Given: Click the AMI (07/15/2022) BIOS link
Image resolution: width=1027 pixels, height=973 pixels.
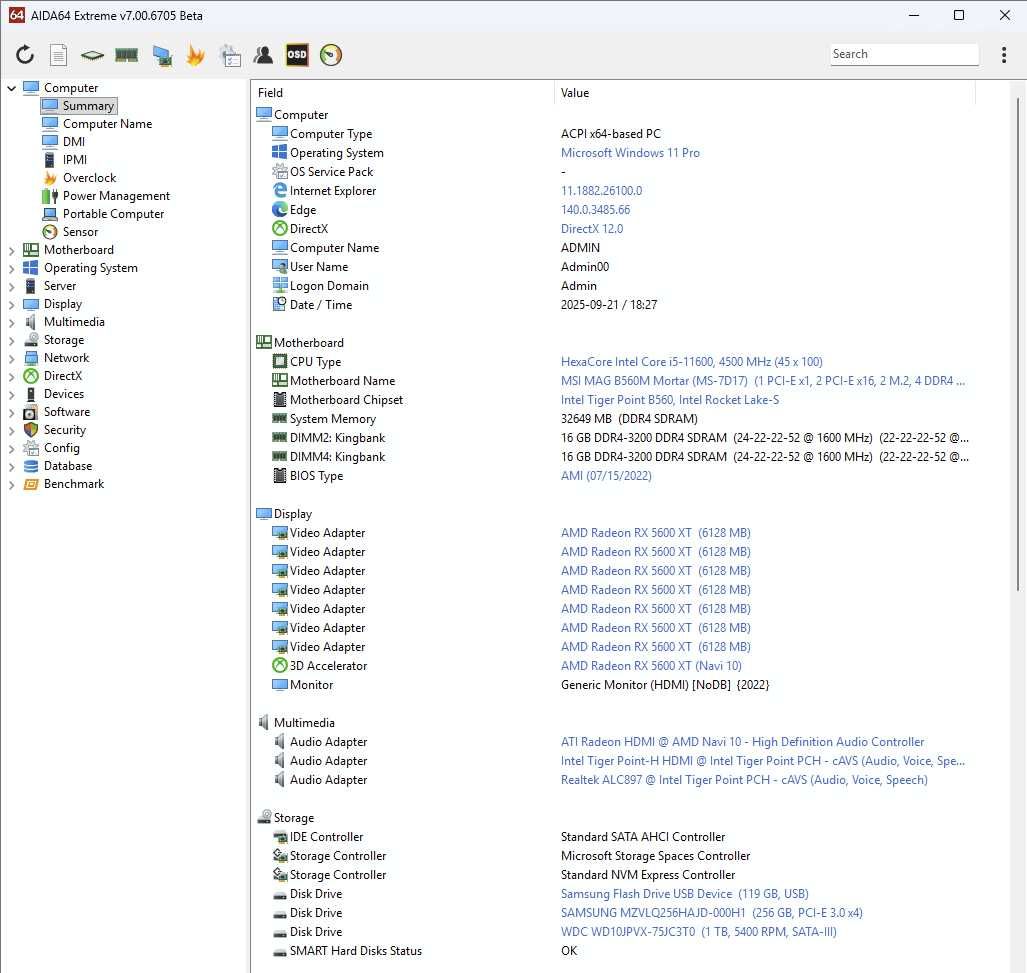Looking at the screenshot, I should (x=606, y=475).
